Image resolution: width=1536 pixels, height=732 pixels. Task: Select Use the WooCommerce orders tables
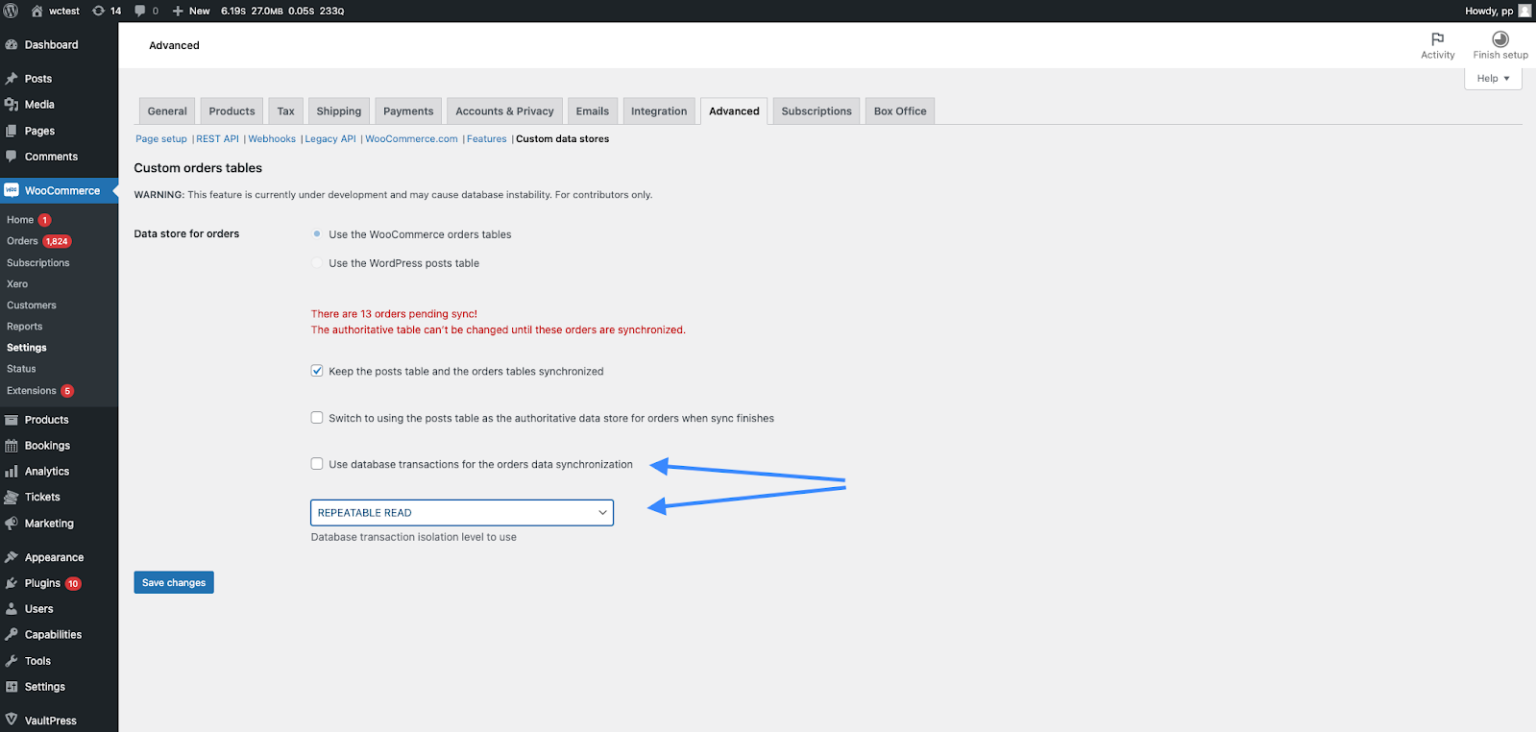(317, 234)
